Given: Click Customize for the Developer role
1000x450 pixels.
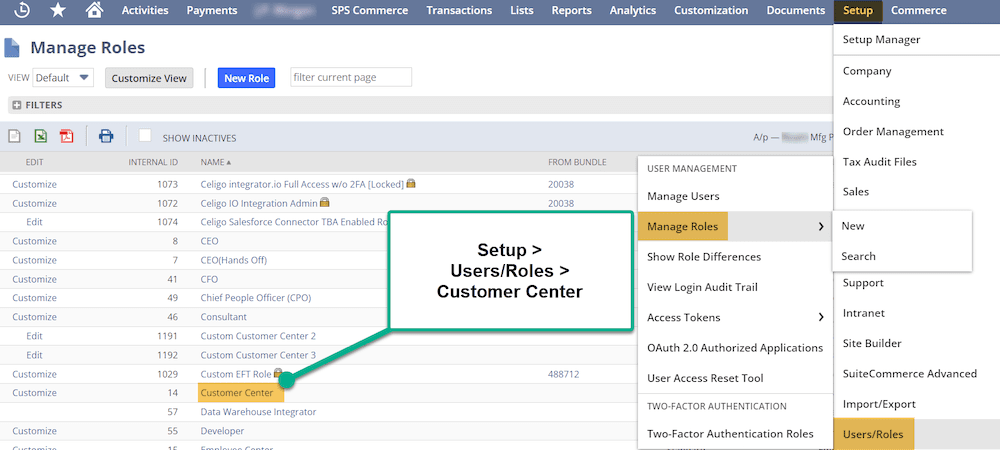Looking at the screenshot, I should pos(34,431).
